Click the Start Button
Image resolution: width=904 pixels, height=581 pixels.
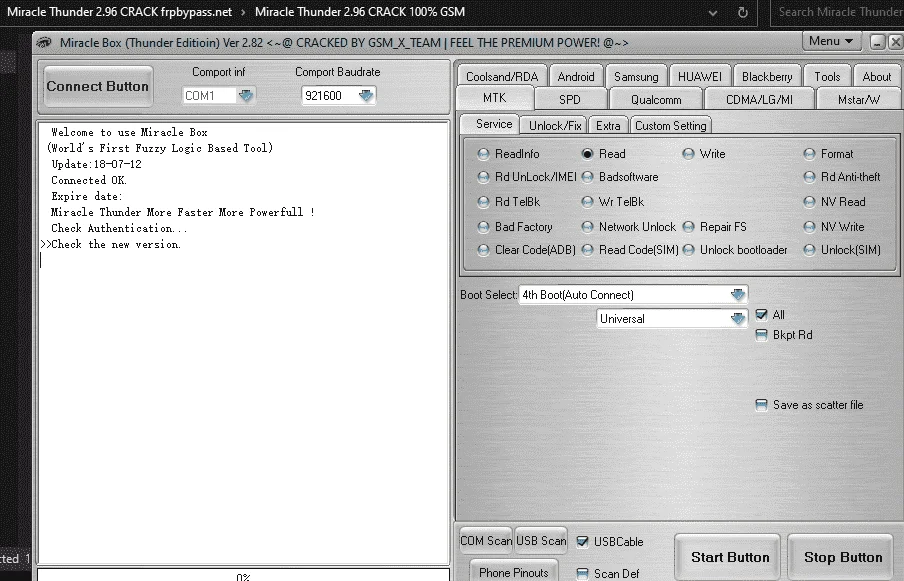click(x=729, y=557)
